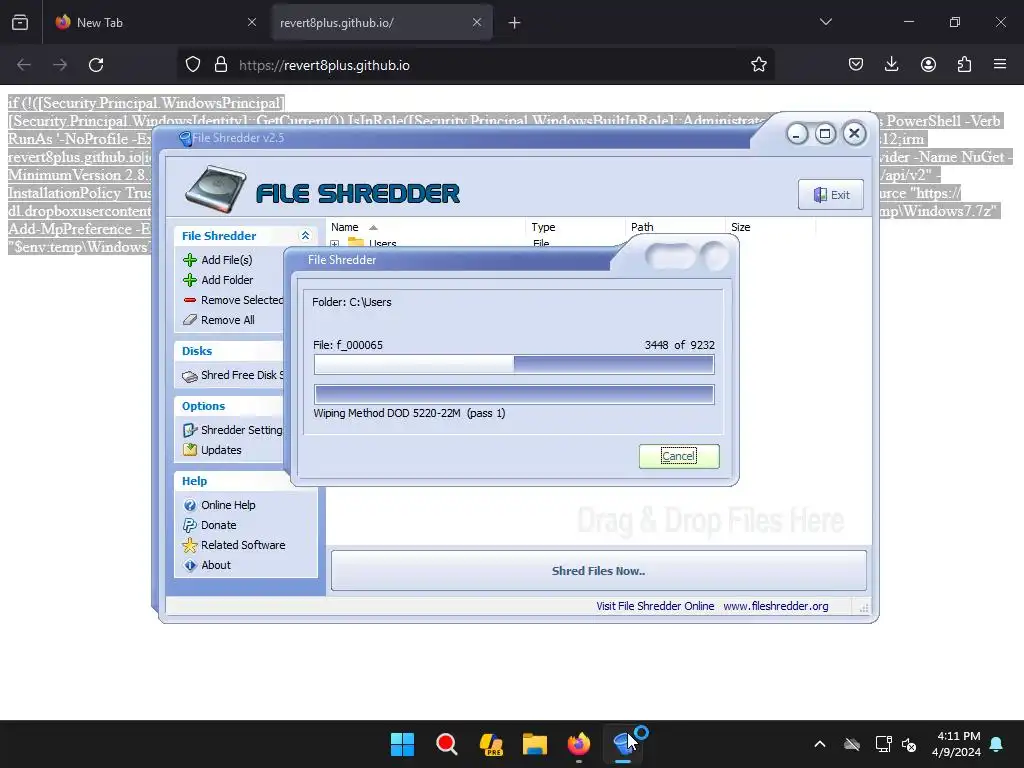Viewport: 1024px width, 768px height.
Task: Open Firefox downloads icon
Action: [x=891, y=64]
